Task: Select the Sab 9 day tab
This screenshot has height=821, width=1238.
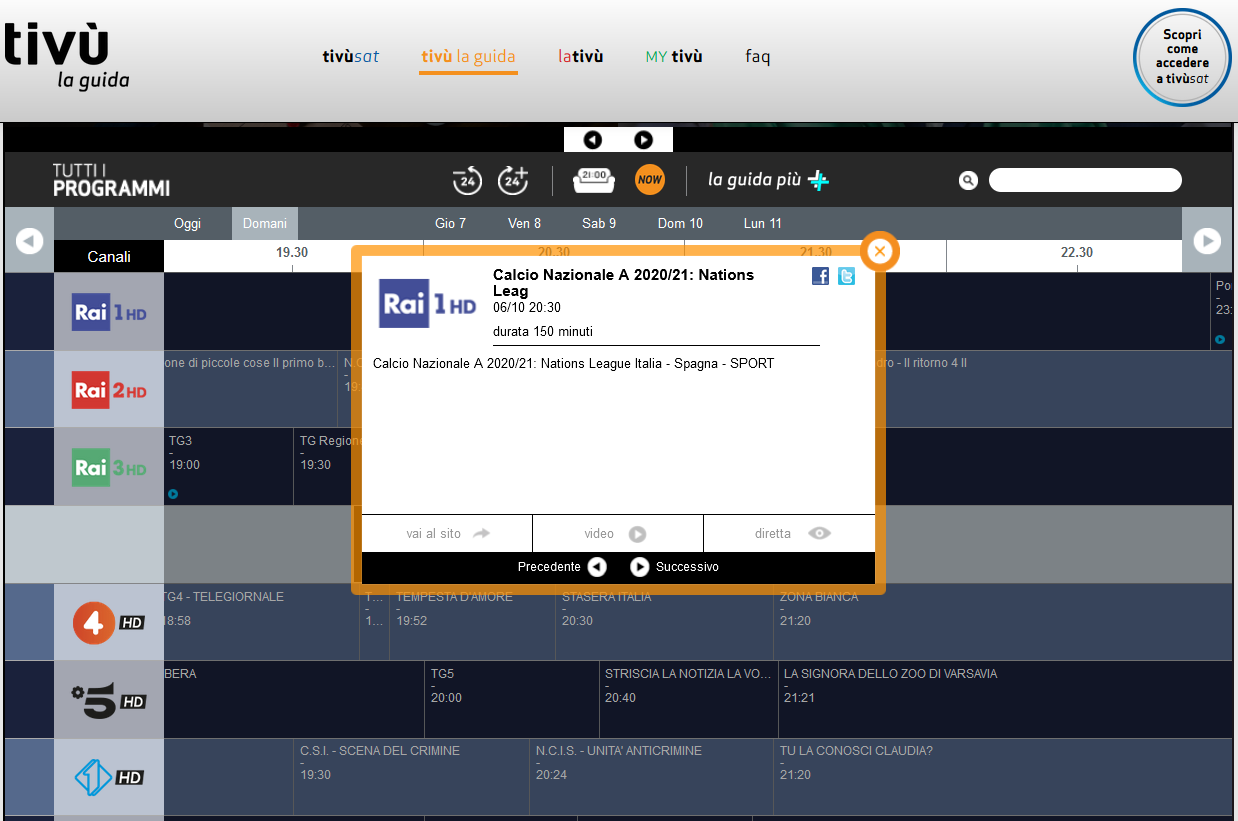Action: click(x=599, y=223)
